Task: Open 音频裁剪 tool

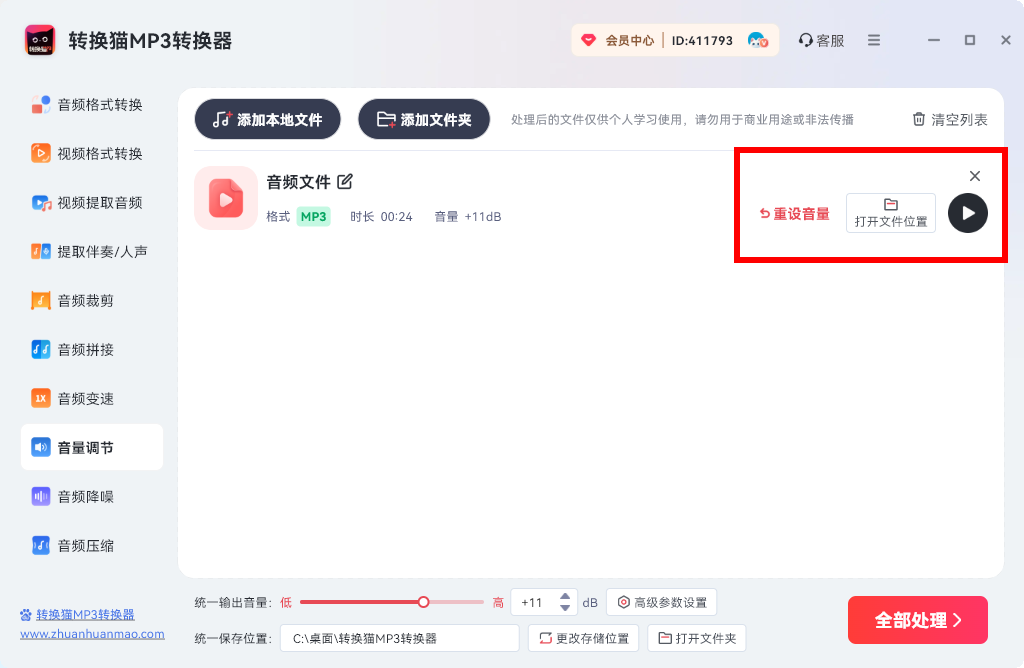Action: [x=72, y=300]
